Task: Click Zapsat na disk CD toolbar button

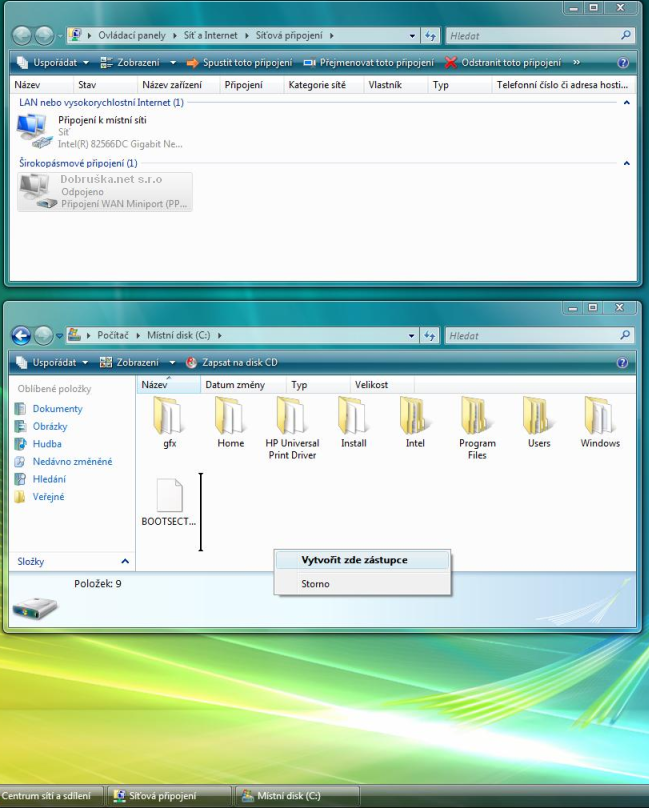Action: (x=231, y=362)
